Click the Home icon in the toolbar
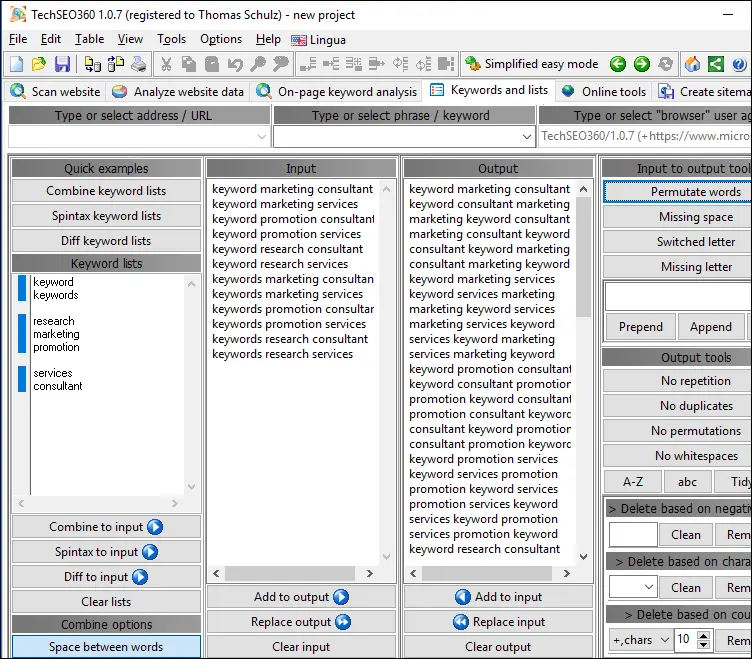This screenshot has height=659, width=752. tap(692, 64)
